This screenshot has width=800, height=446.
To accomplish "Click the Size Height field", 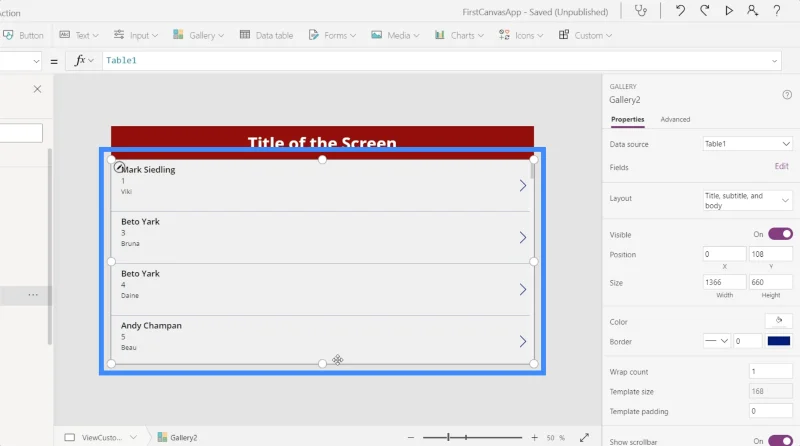I will [770, 282].
